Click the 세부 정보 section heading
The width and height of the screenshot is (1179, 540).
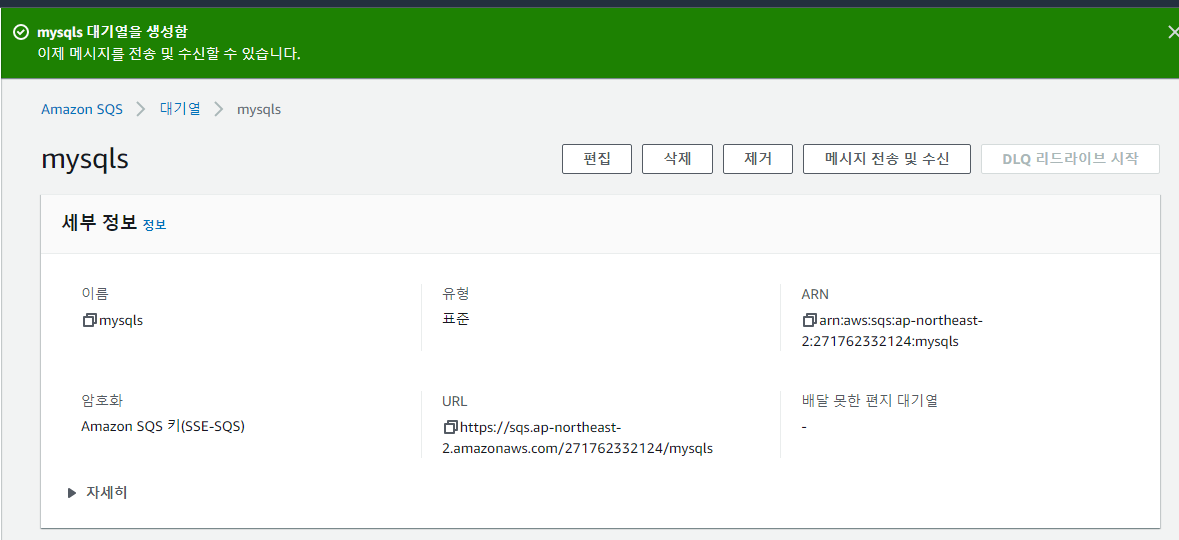(99, 223)
